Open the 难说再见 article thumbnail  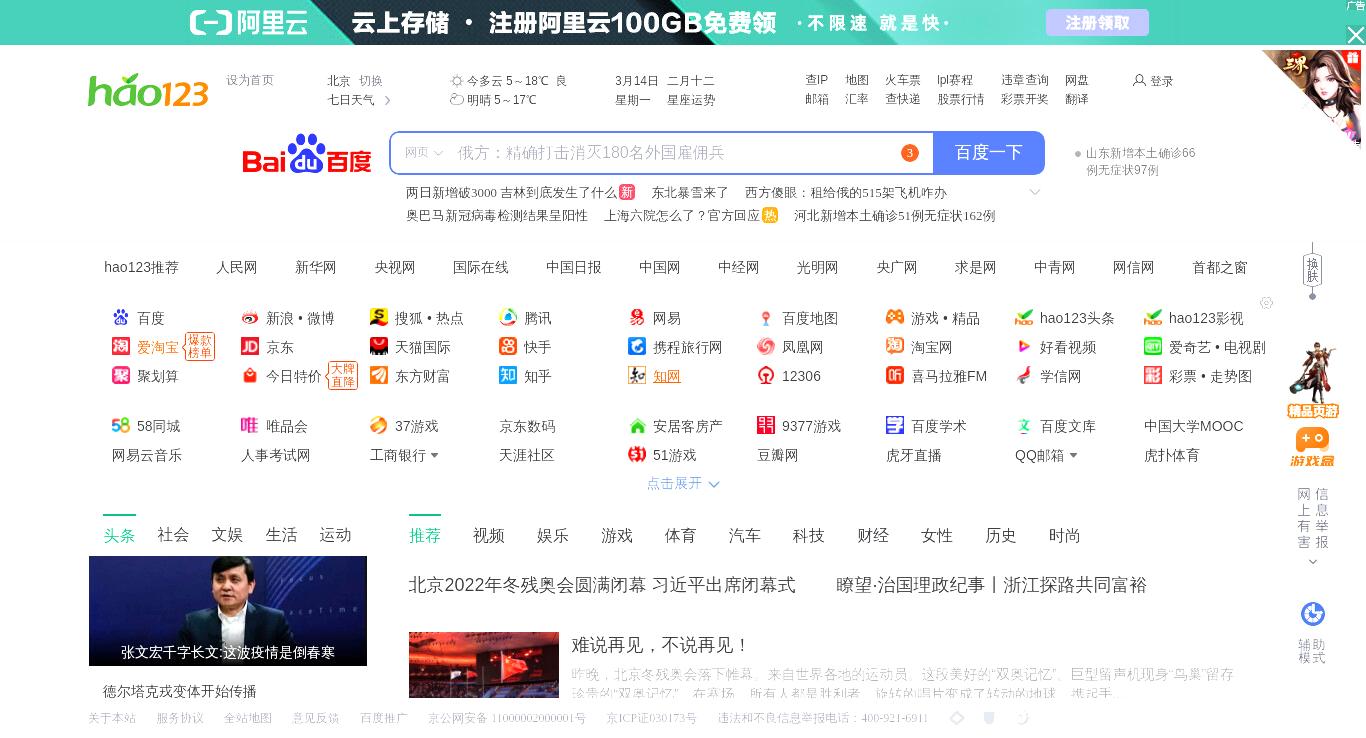click(x=484, y=665)
